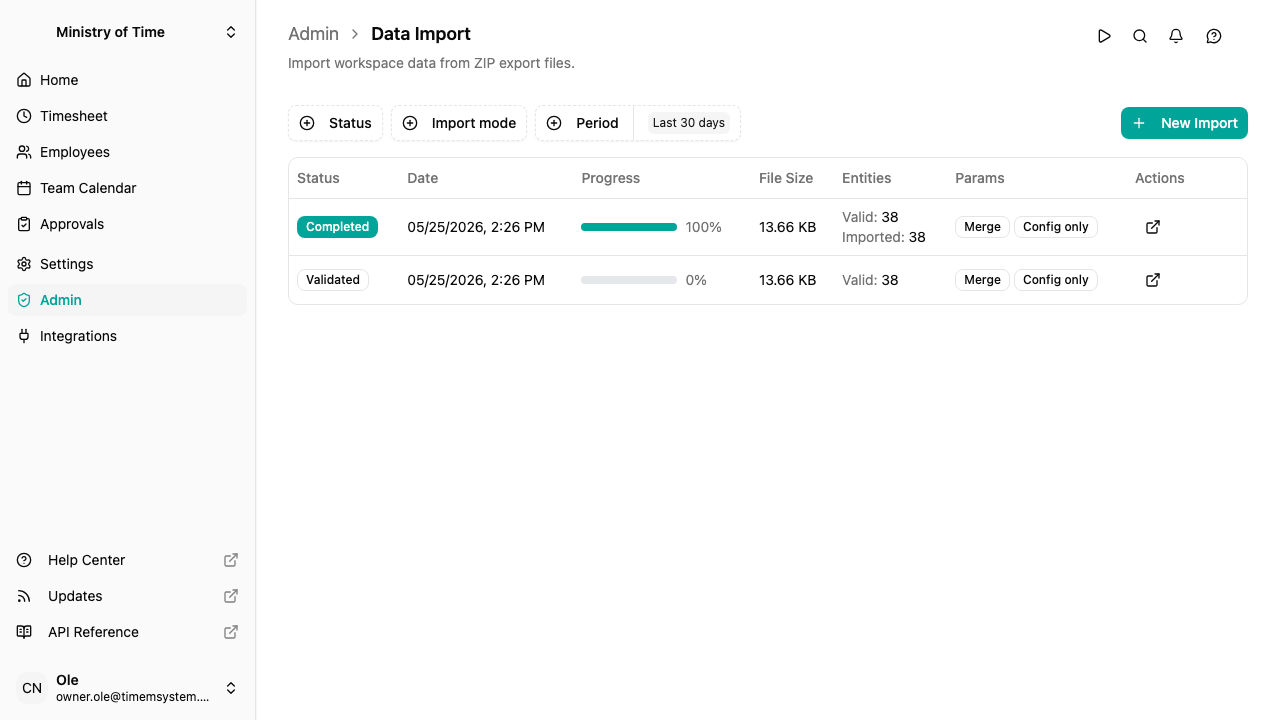Open the Import mode filter dropdown
This screenshot has height=720, width=1280.
pos(459,123)
